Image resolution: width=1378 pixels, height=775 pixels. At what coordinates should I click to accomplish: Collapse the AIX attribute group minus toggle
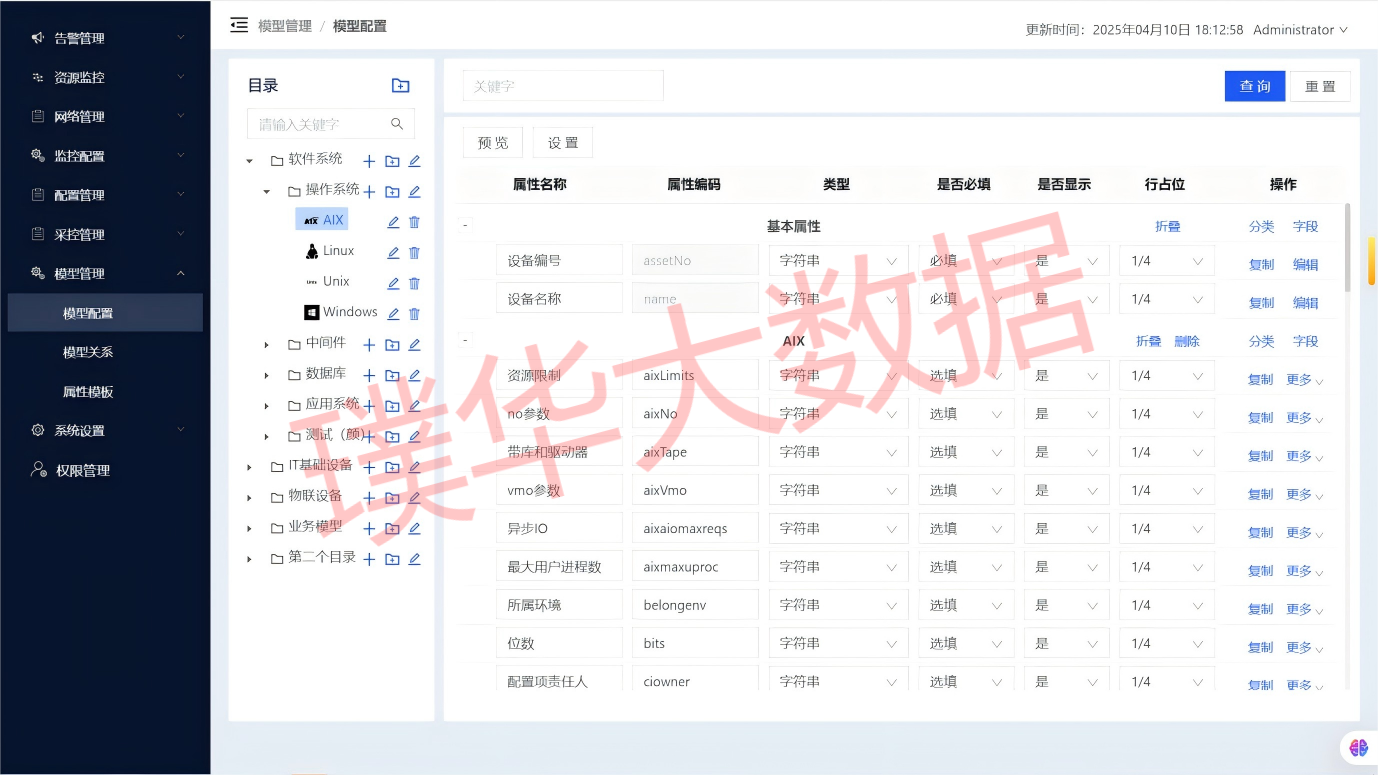[x=465, y=341]
